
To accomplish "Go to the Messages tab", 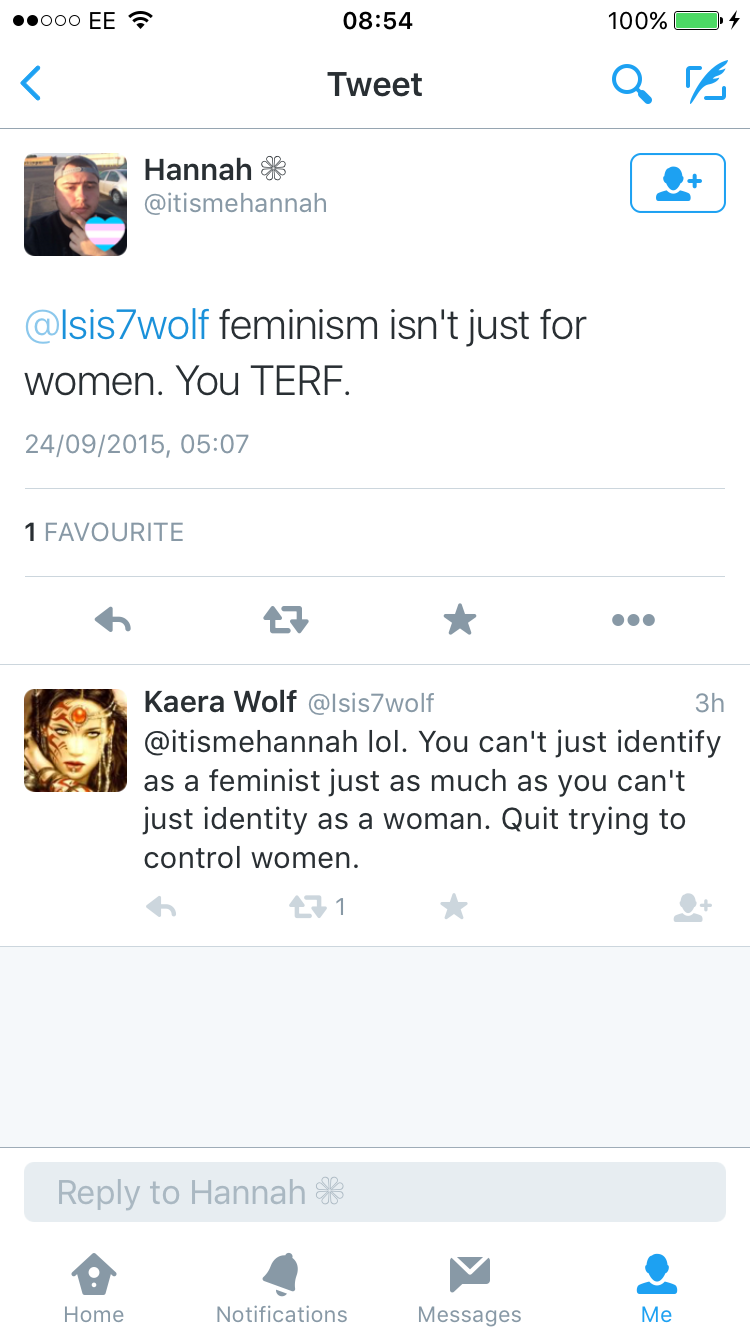I will (x=469, y=1290).
